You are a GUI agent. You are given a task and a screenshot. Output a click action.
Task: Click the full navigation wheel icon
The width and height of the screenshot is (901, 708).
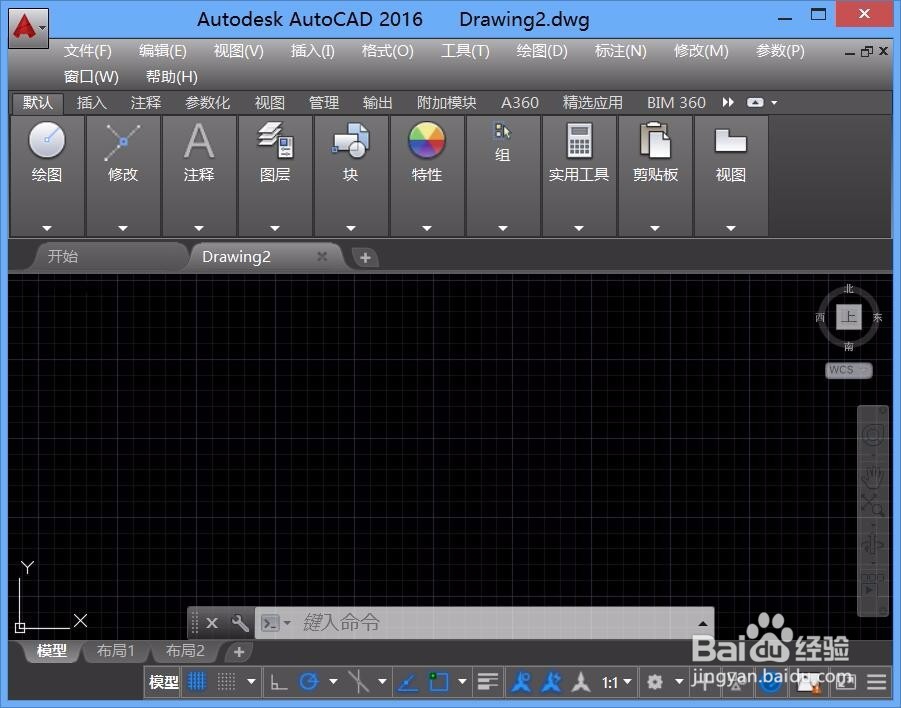(872, 435)
